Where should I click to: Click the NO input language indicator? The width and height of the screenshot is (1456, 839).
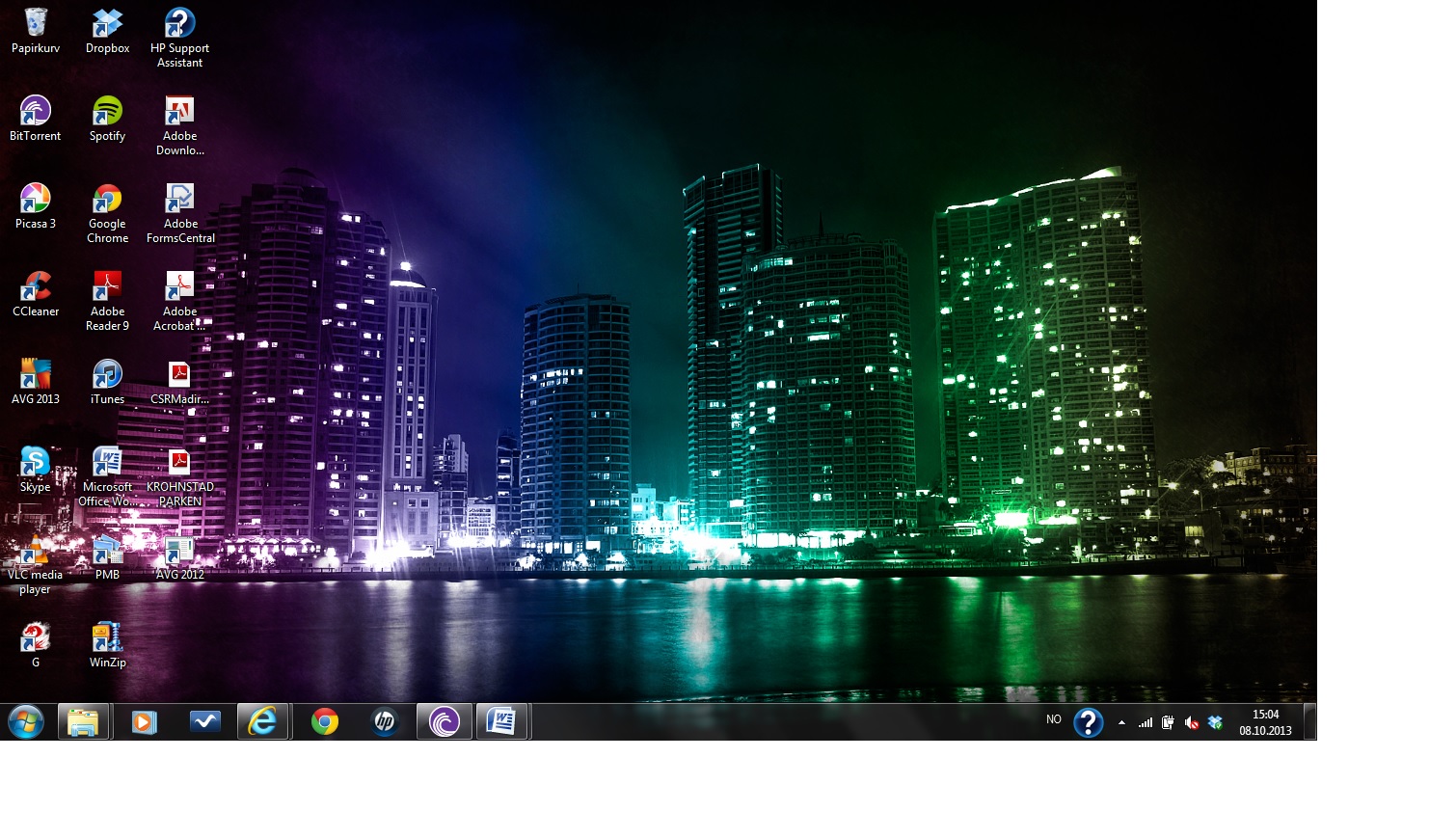point(1054,719)
